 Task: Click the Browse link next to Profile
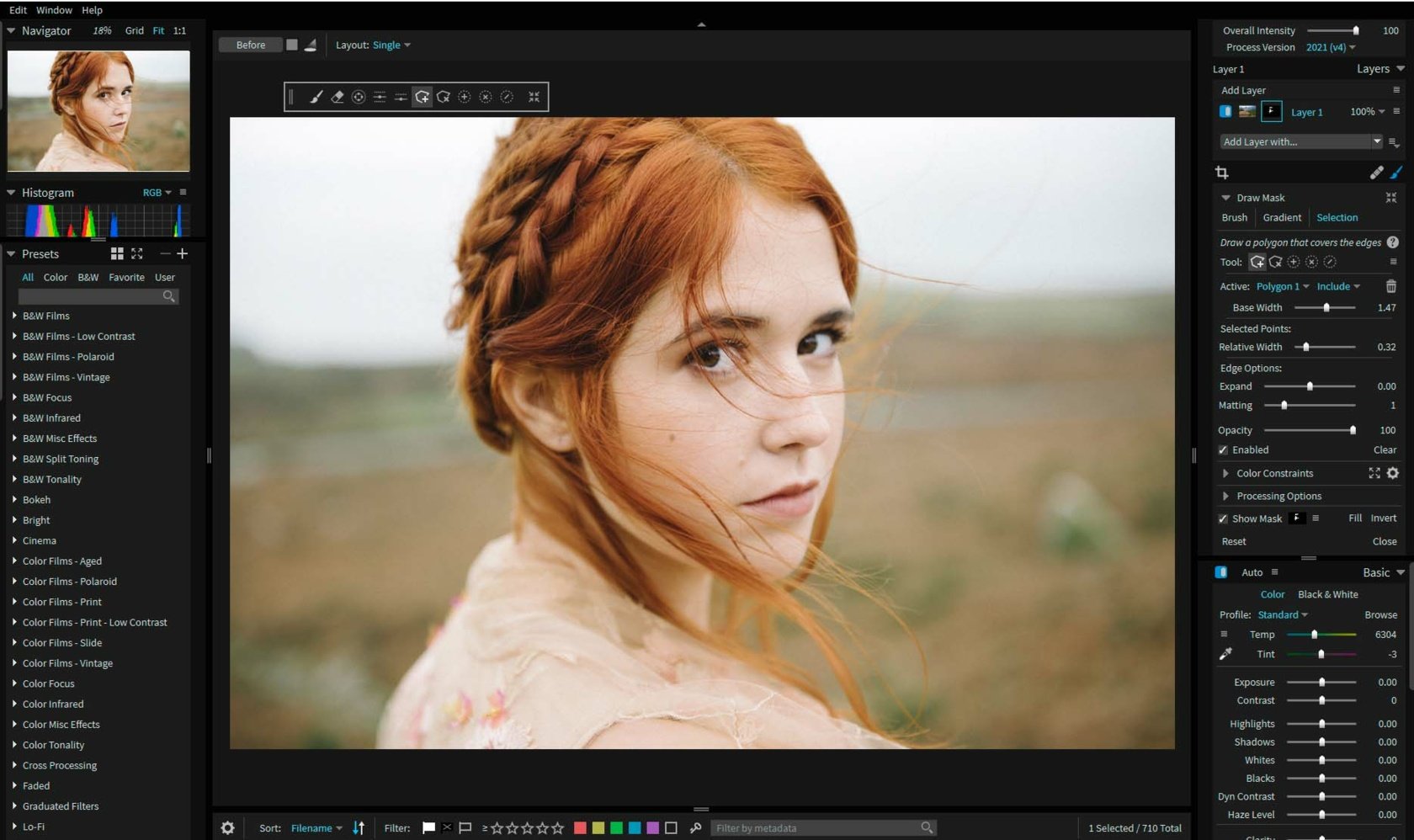[1380, 614]
